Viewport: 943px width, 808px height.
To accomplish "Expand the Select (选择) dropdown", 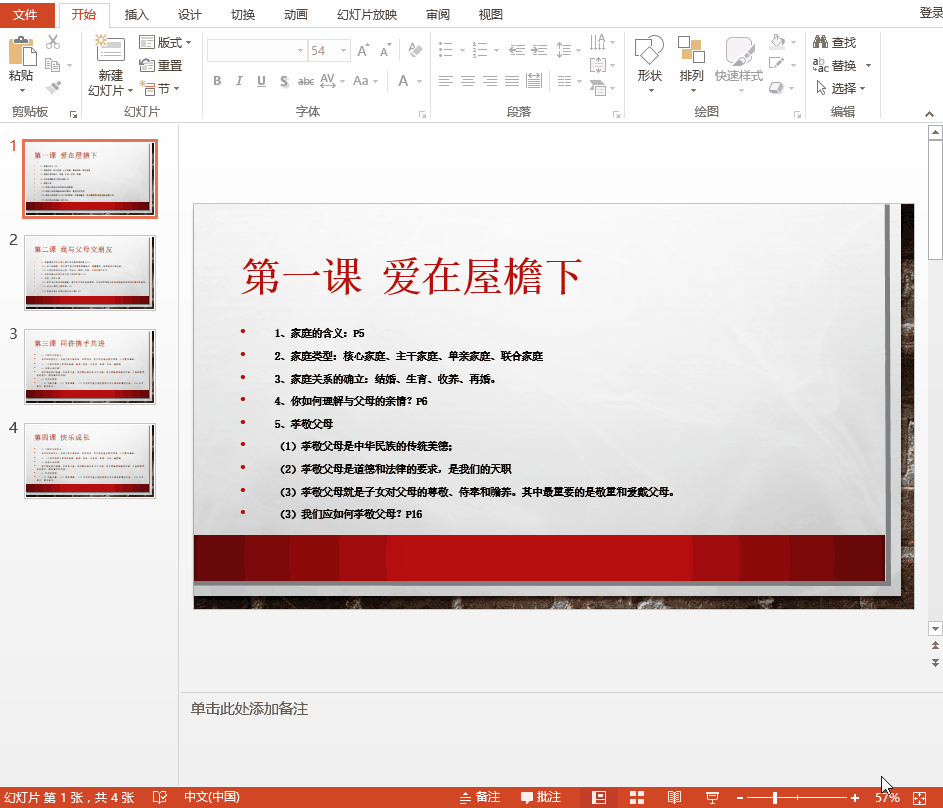I will click(841, 88).
